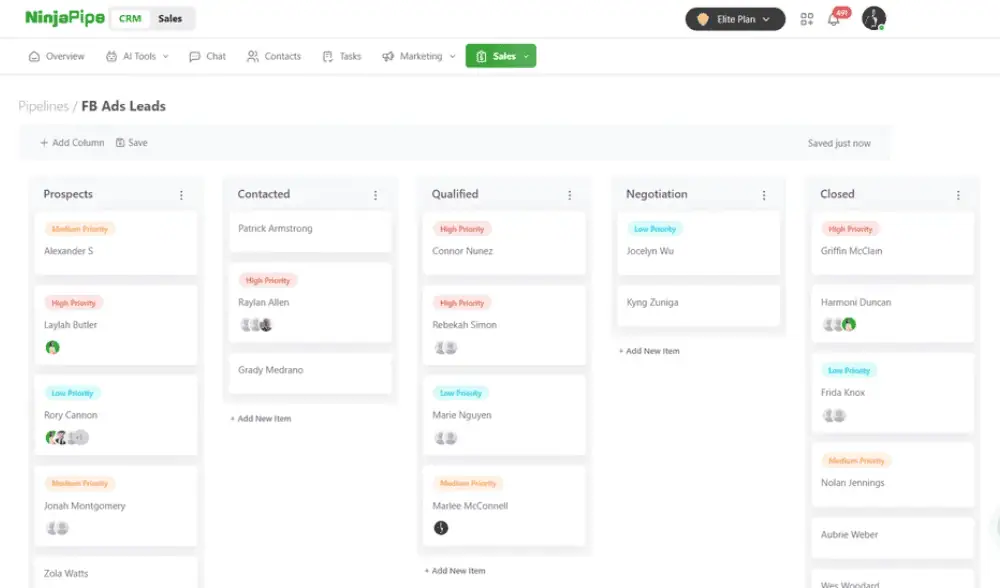1000x588 pixels.
Task: Click High Priority tag on Connor Nunez
Action: tap(462, 229)
